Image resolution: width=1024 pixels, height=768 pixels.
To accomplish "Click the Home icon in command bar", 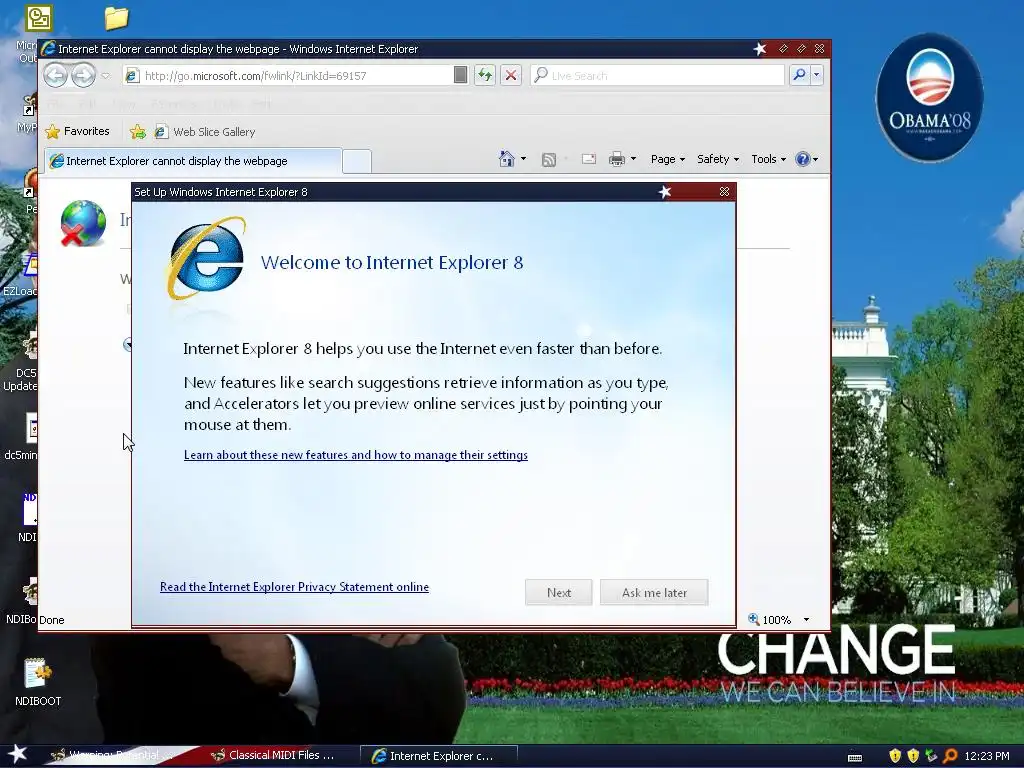I will point(506,159).
